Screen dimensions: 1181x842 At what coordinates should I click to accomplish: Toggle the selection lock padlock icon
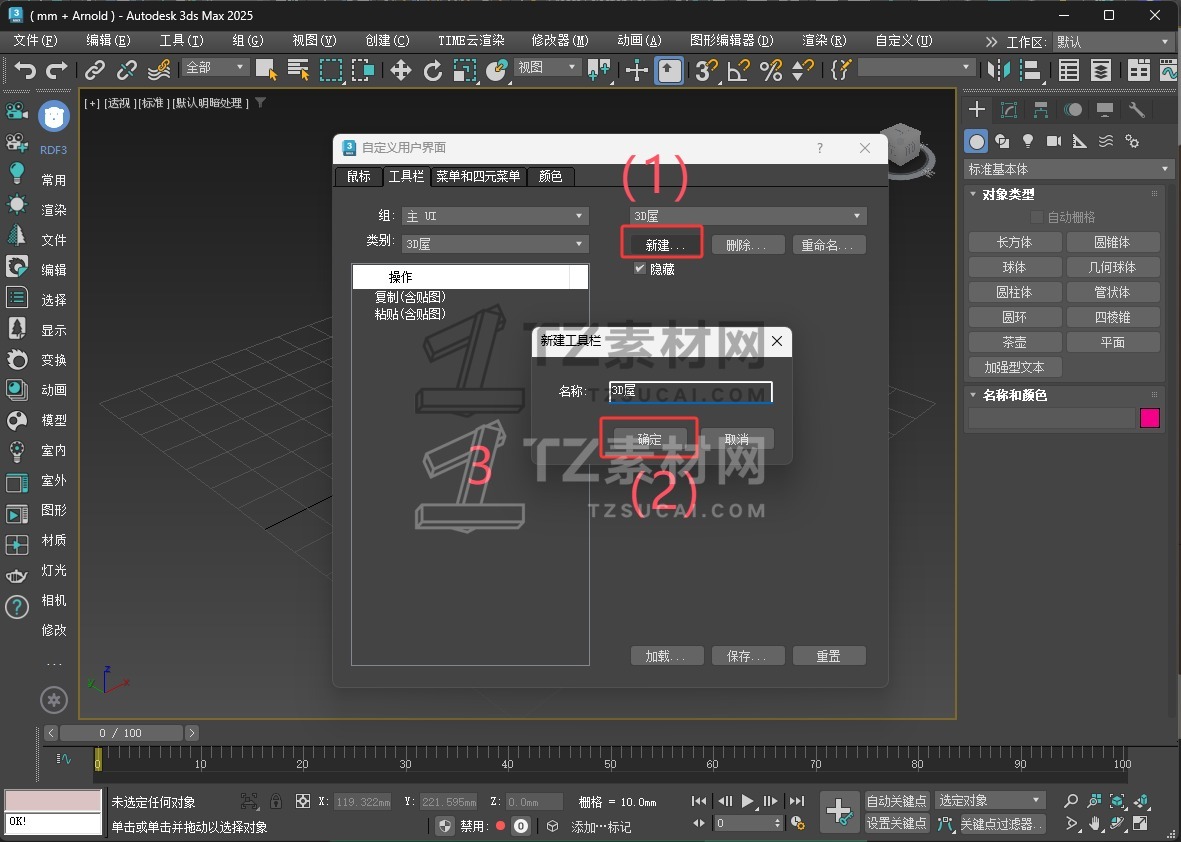click(x=276, y=801)
